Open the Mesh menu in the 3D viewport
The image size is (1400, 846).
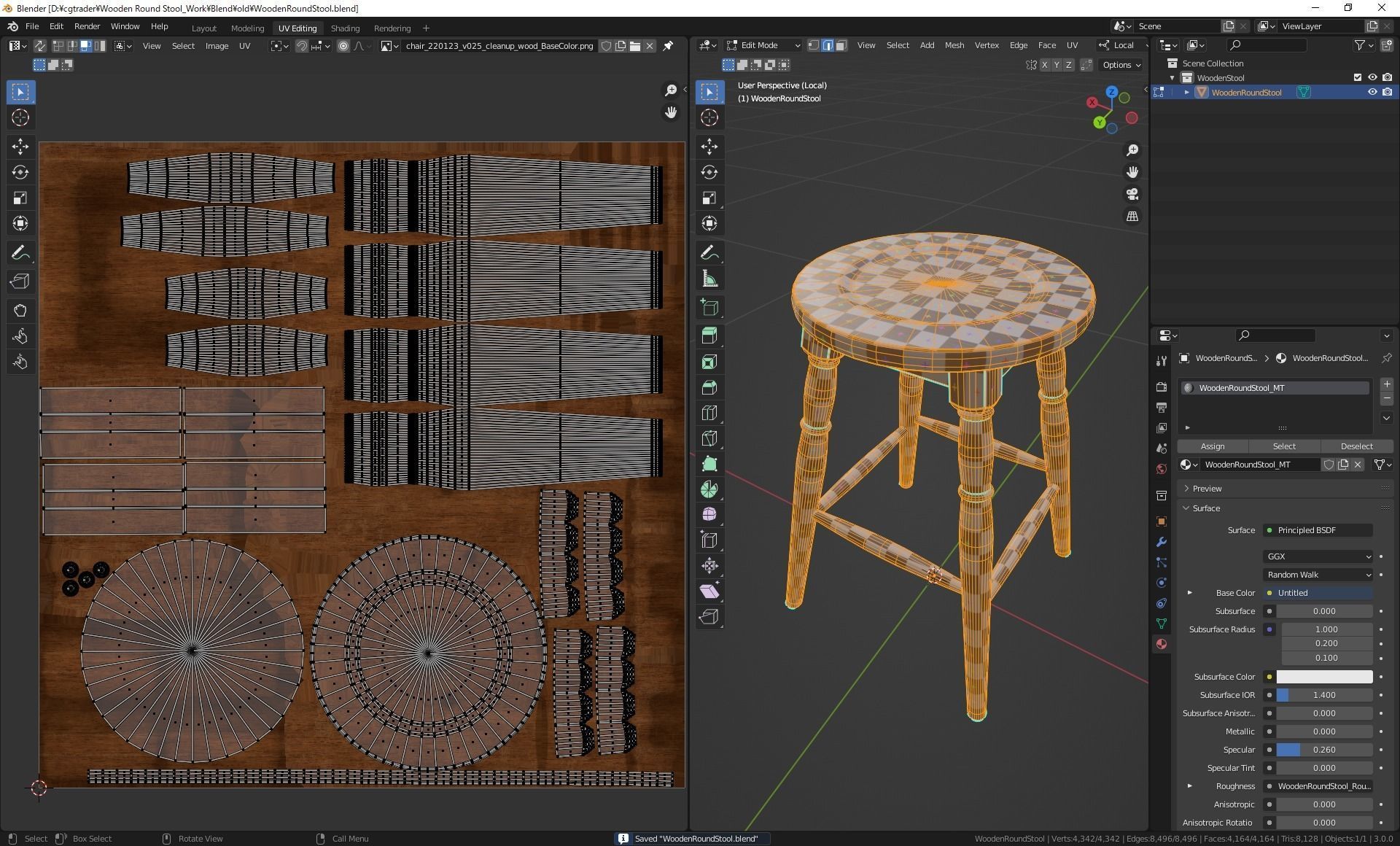click(954, 45)
